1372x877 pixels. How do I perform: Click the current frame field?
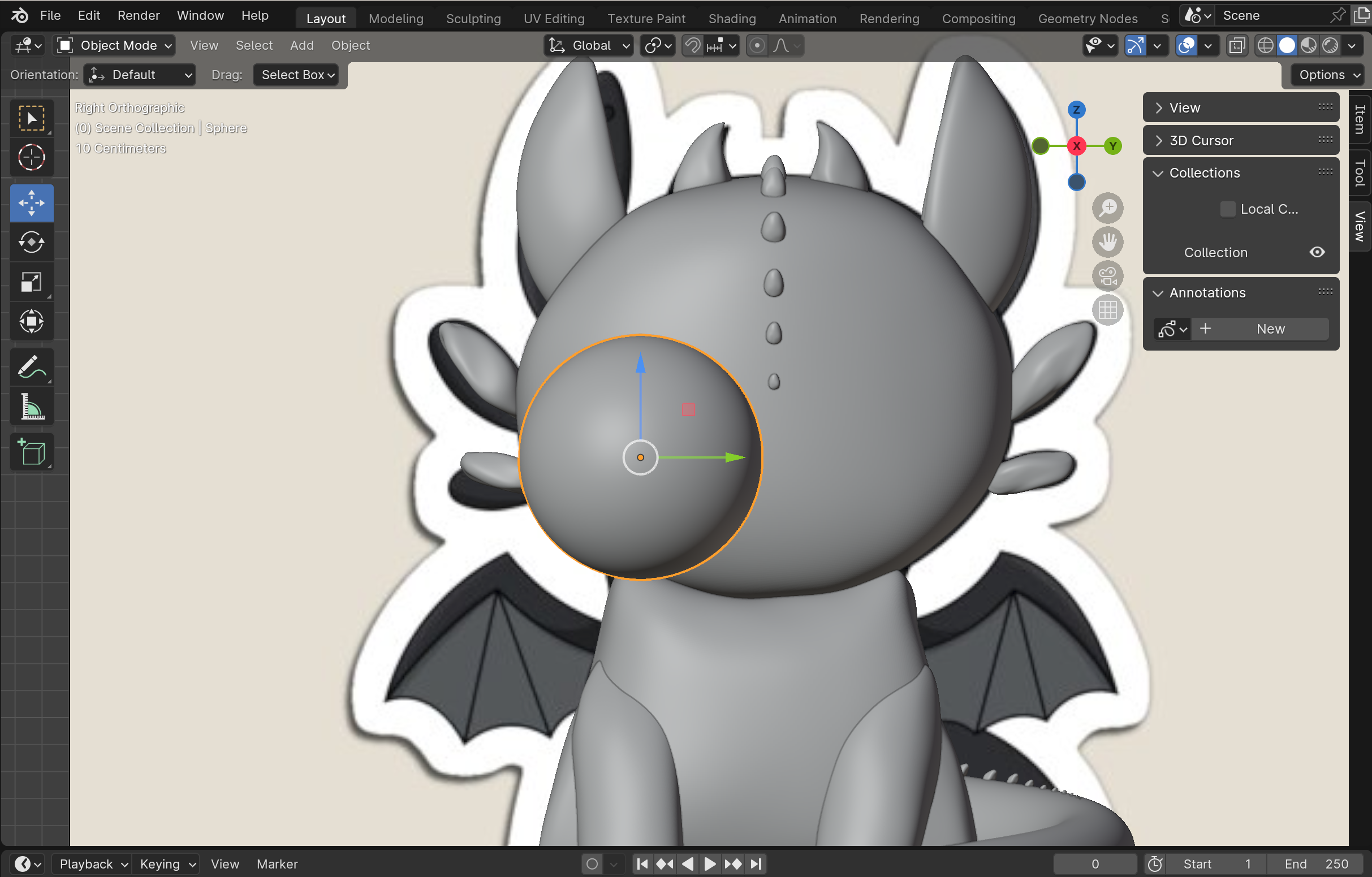(1094, 864)
